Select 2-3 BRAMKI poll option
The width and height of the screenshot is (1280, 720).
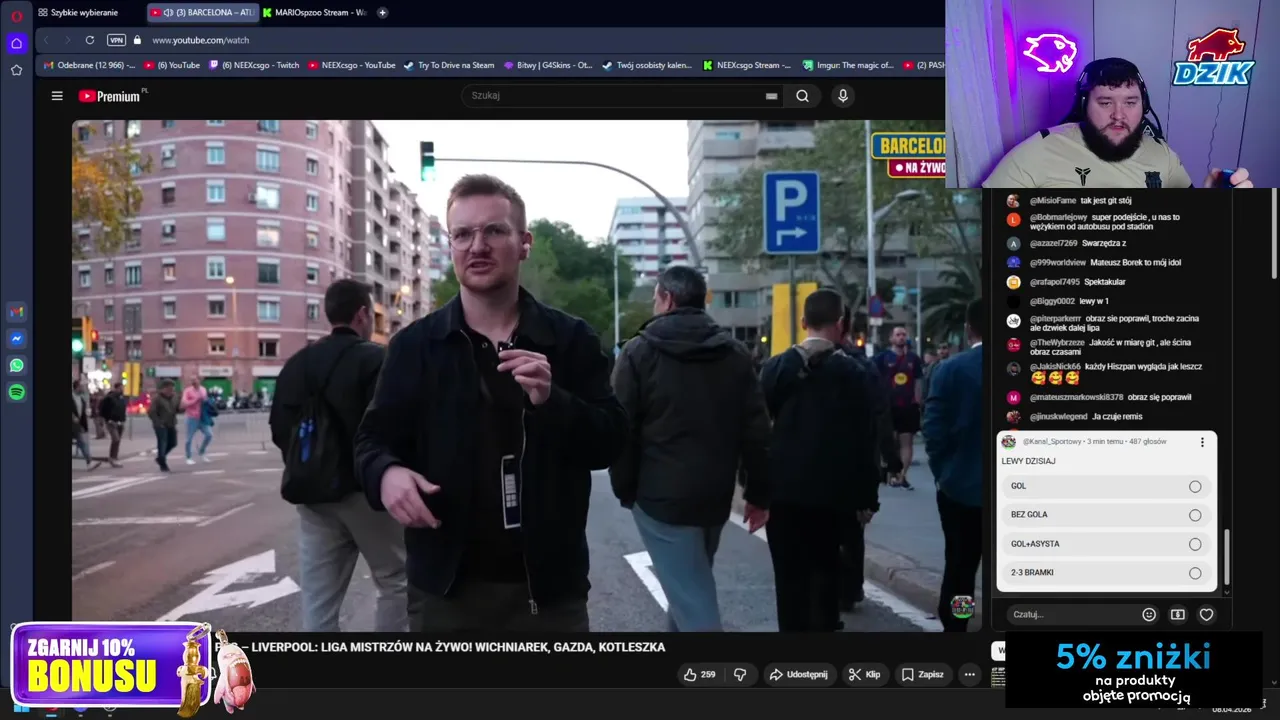(1106, 573)
